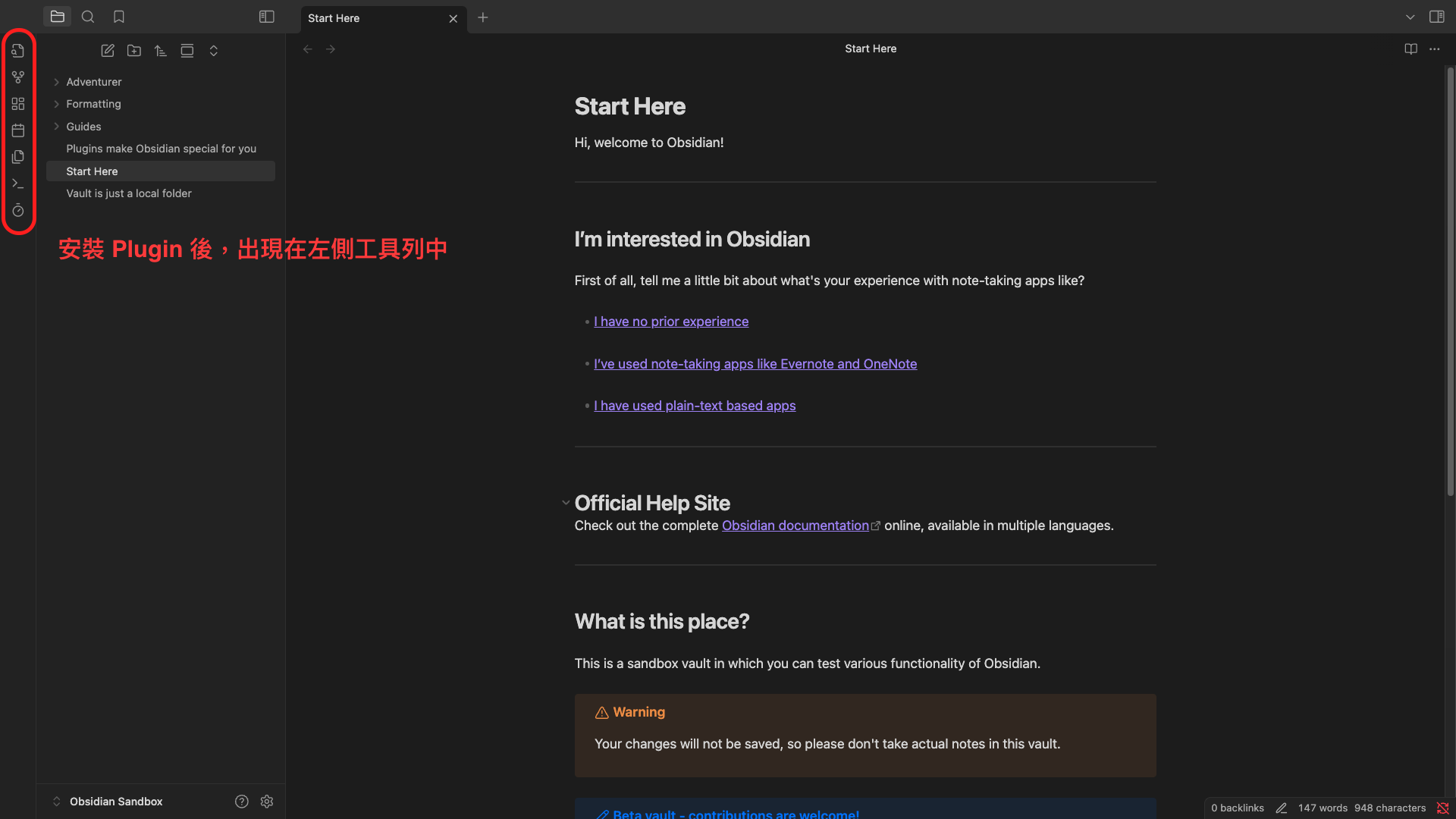Open the search pane magnifier icon

(88, 17)
